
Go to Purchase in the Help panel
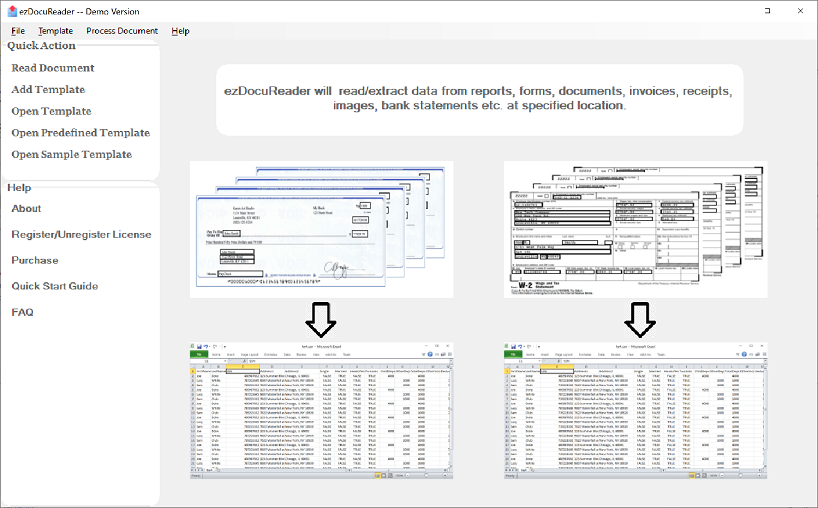pyautogui.click(x=35, y=261)
